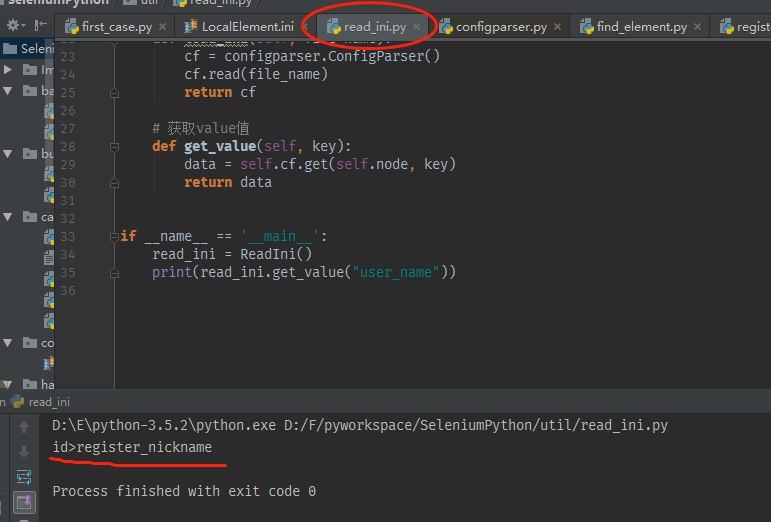The image size is (771, 522).
Task: Open the find_element.py tab
Action: click(x=642, y=27)
